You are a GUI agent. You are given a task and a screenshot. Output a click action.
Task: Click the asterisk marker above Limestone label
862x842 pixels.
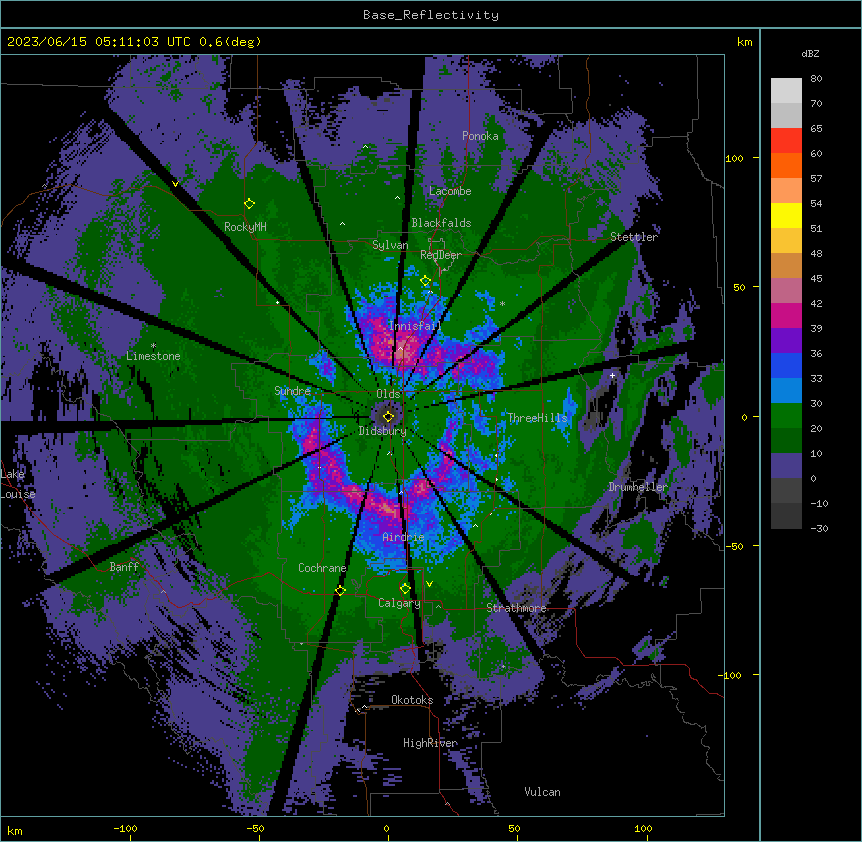coord(153,346)
